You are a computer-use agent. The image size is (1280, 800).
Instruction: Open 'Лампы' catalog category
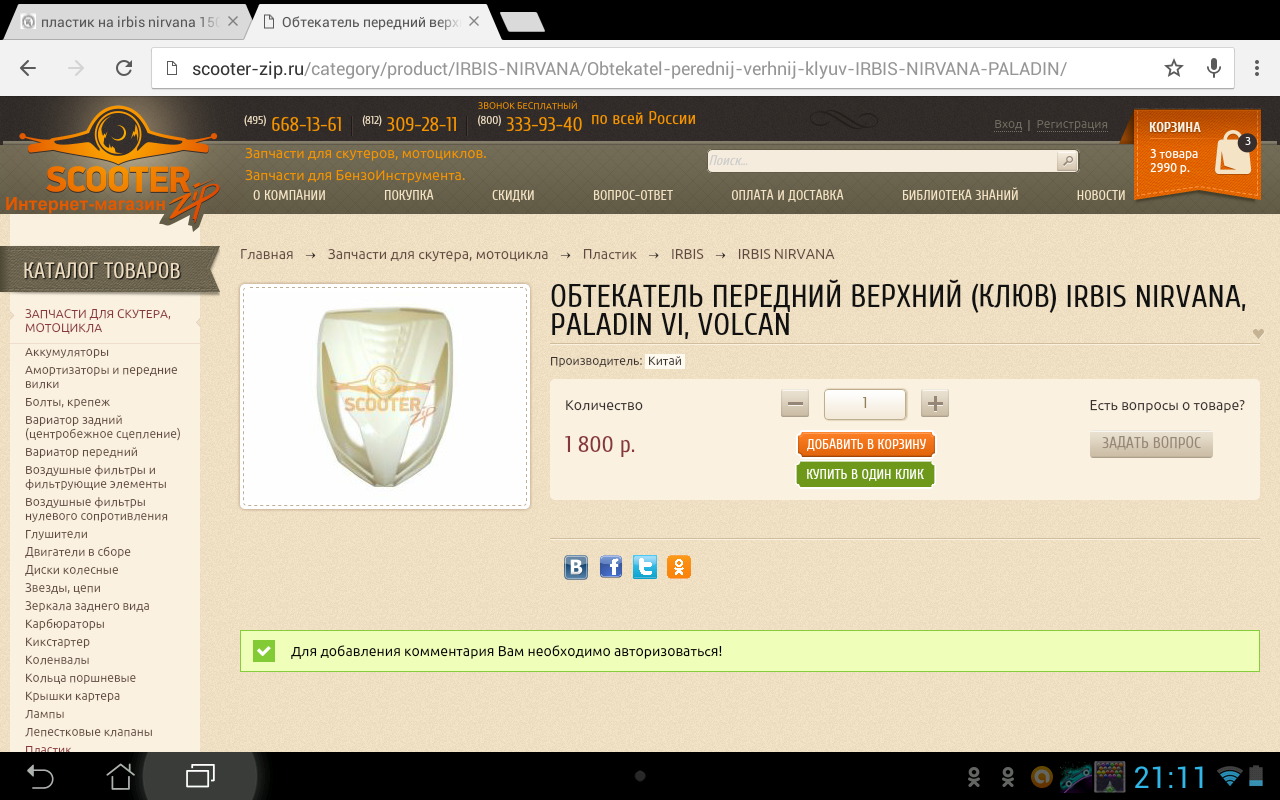tap(45, 714)
